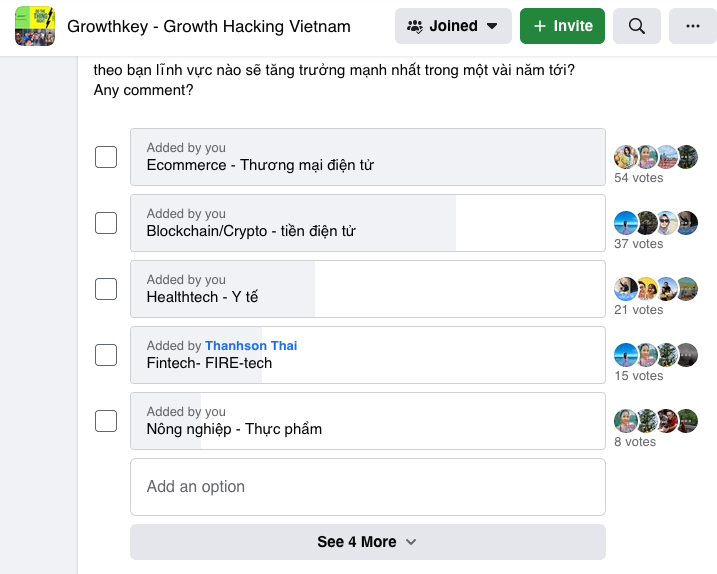Click into the Add an option field

pos(368,487)
